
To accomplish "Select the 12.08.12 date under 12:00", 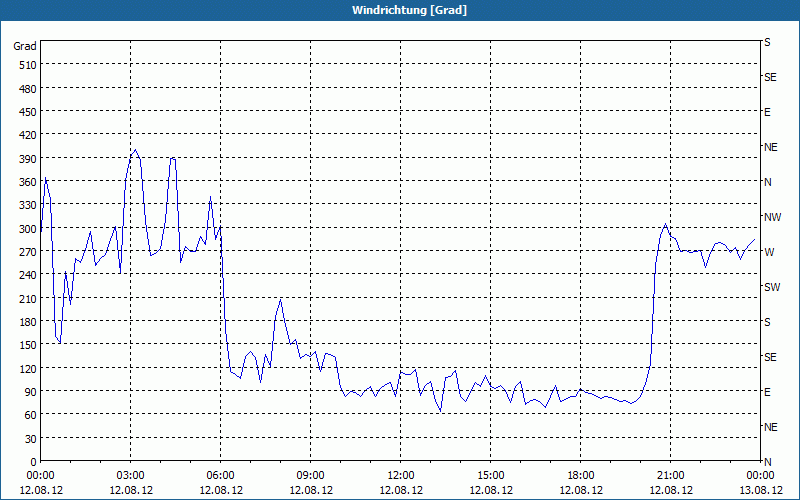I will tap(401, 490).
